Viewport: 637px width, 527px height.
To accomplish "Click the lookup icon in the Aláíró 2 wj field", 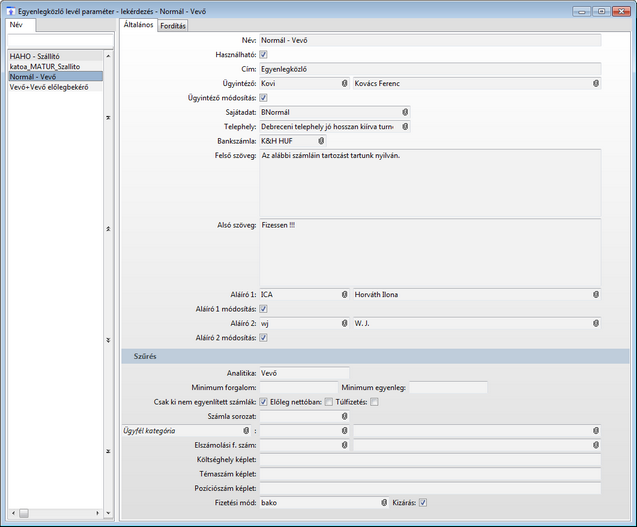I will [x=344, y=323].
